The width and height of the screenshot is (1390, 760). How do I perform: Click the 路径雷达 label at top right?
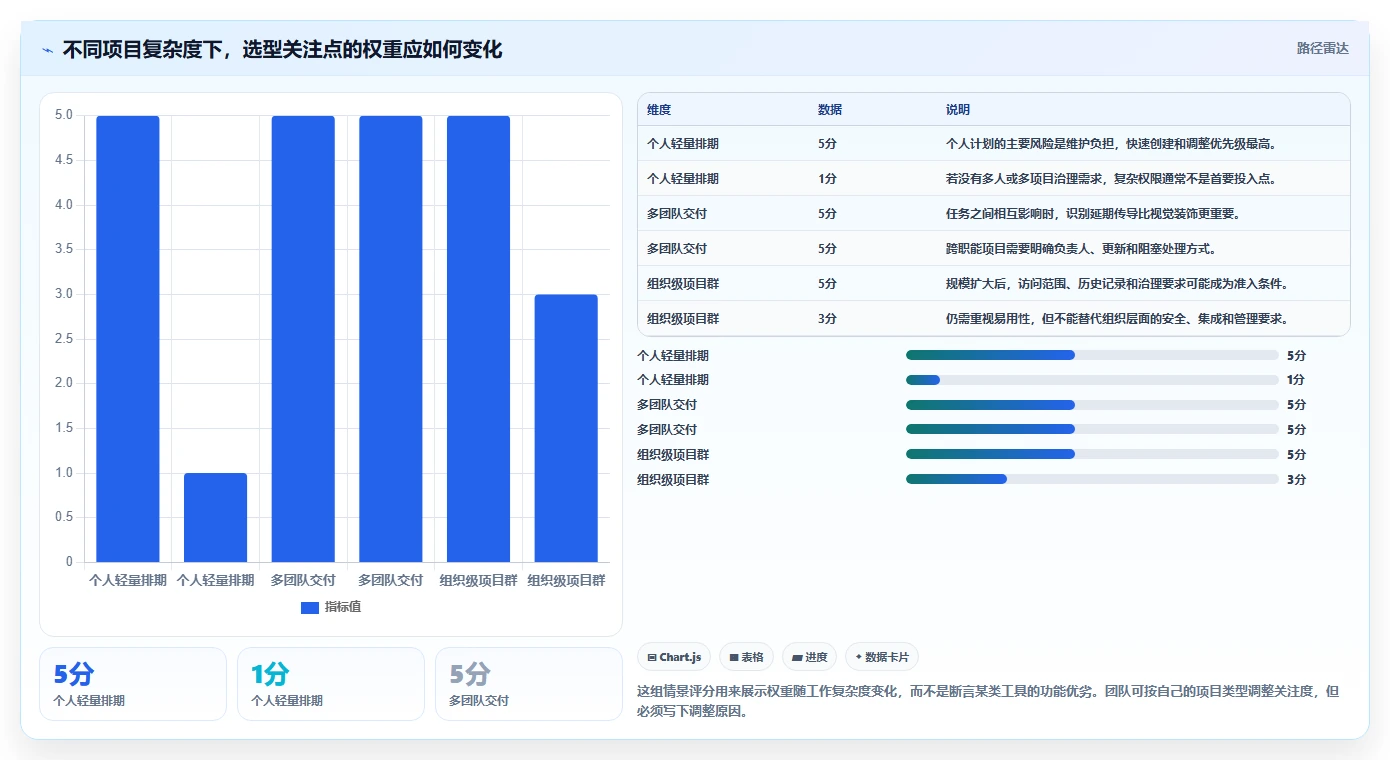(x=1322, y=48)
